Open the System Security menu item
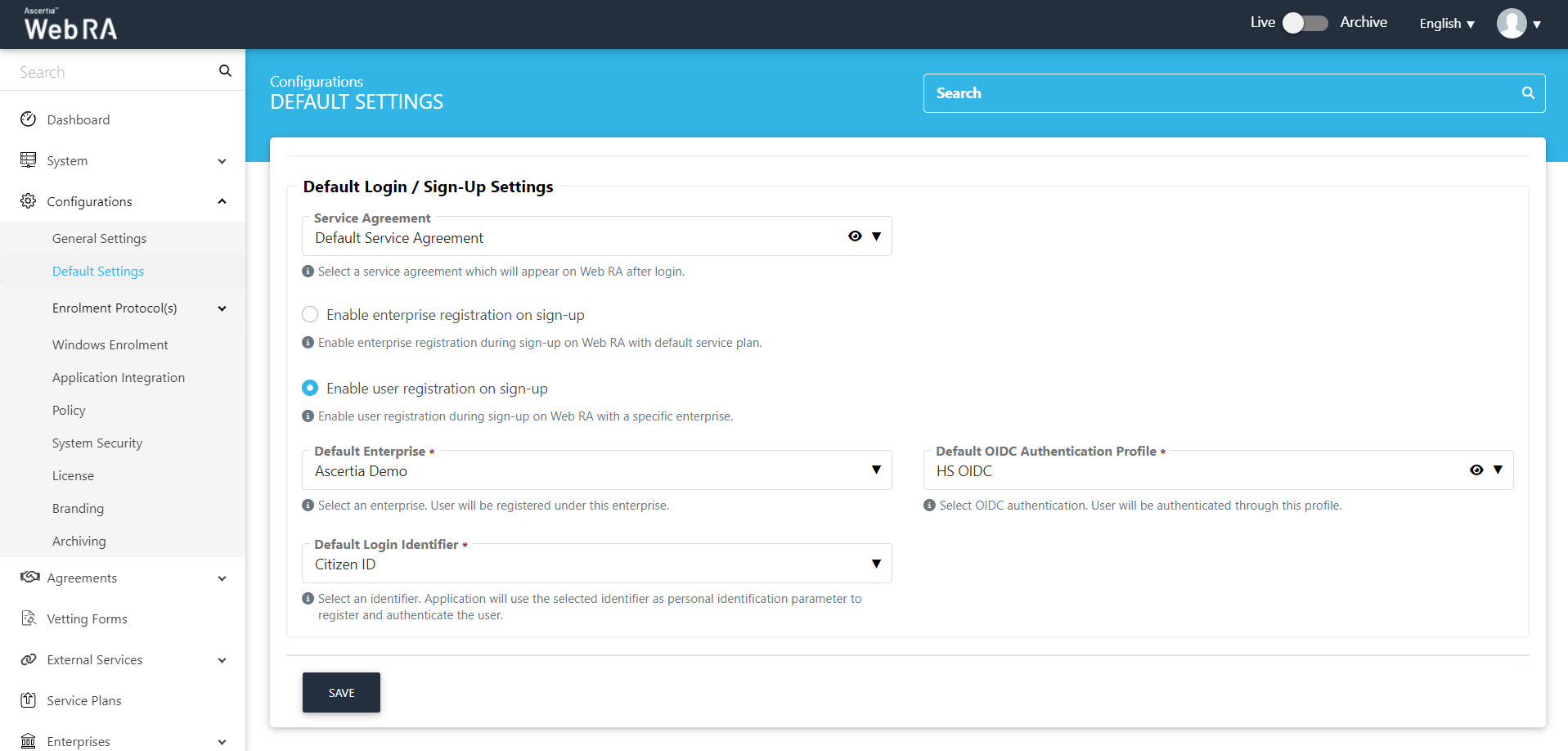The height and width of the screenshot is (751, 1568). click(x=97, y=443)
